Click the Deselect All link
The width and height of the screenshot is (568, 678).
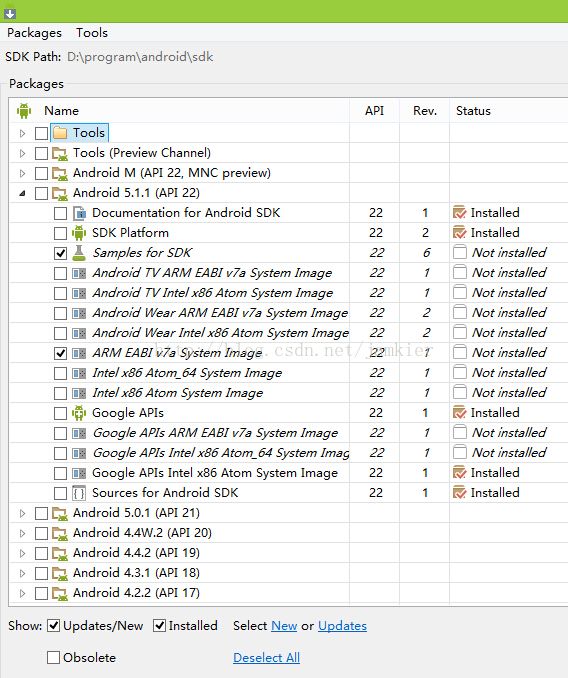click(x=266, y=658)
